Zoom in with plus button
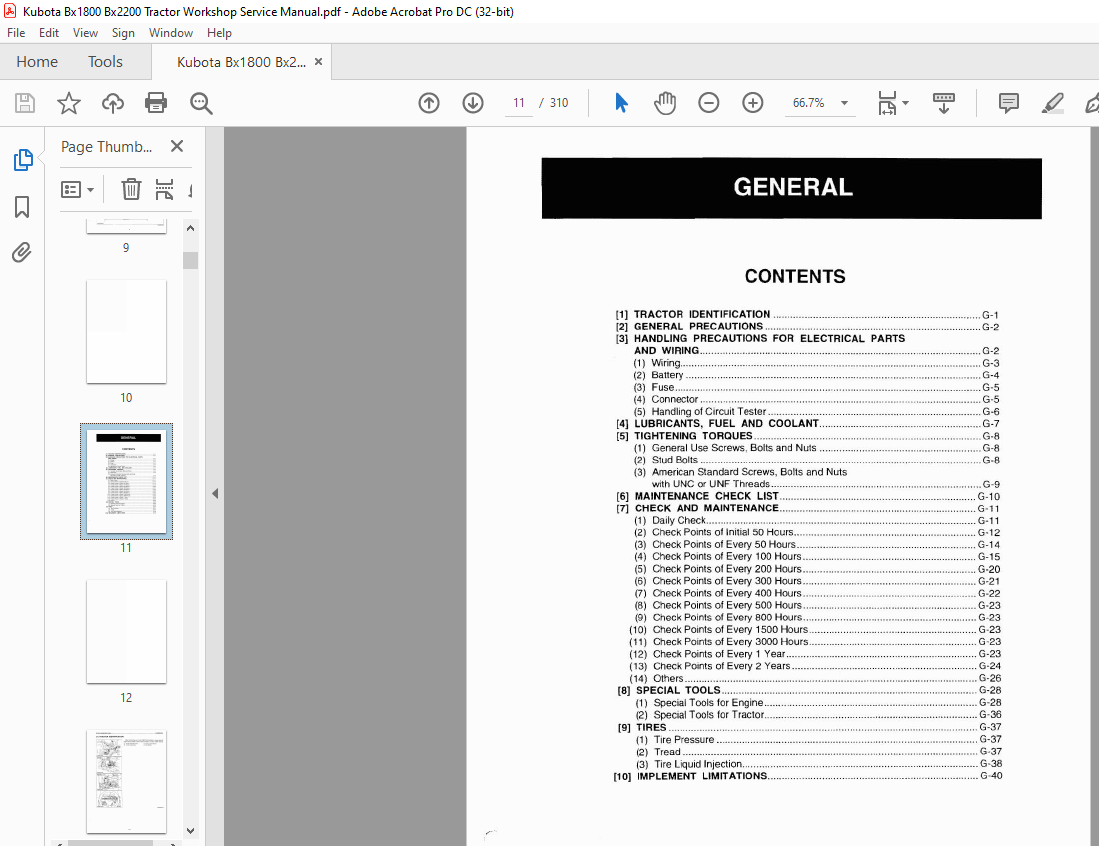The width and height of the screenshot is (1099, 846). coord(753,103)
